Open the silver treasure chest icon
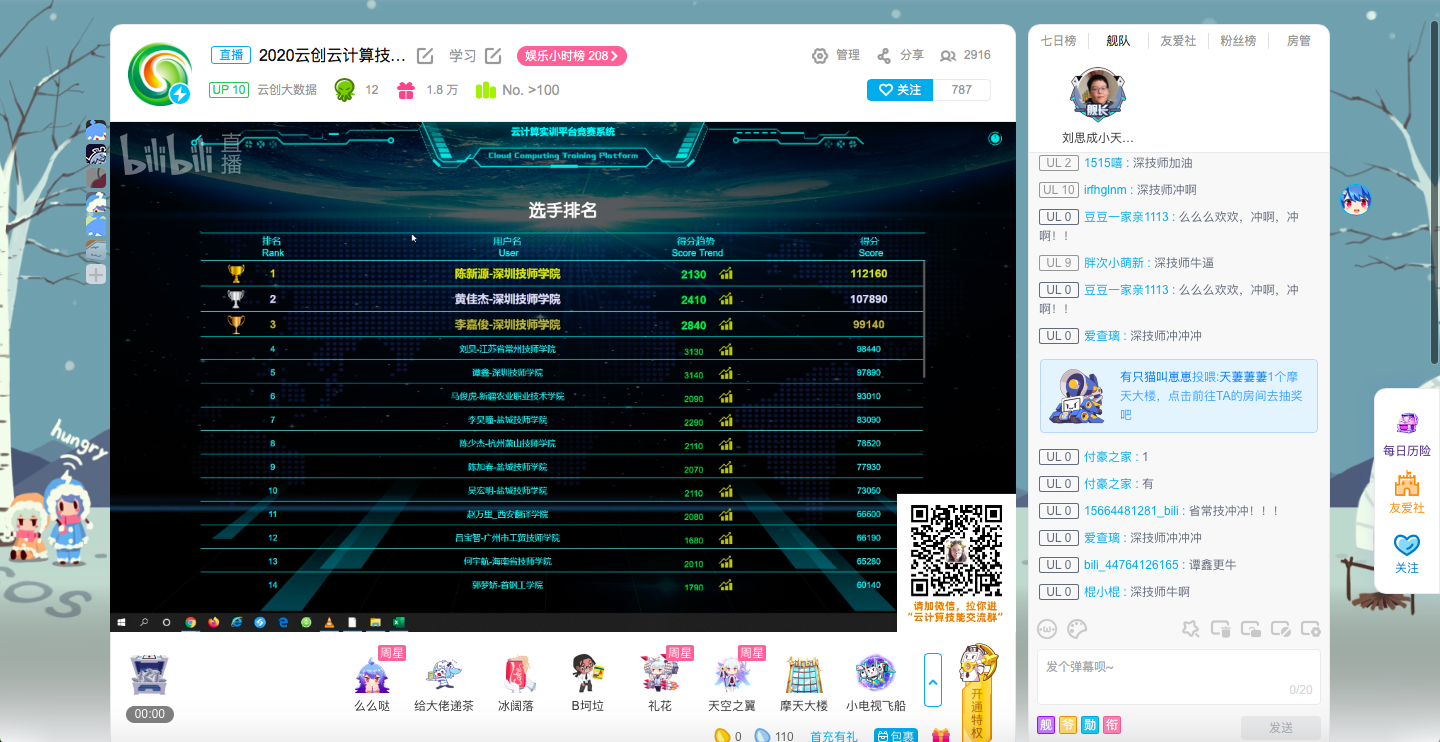Screen dimensions: 1440x742 pyautogui.click(x=149, y=675)
